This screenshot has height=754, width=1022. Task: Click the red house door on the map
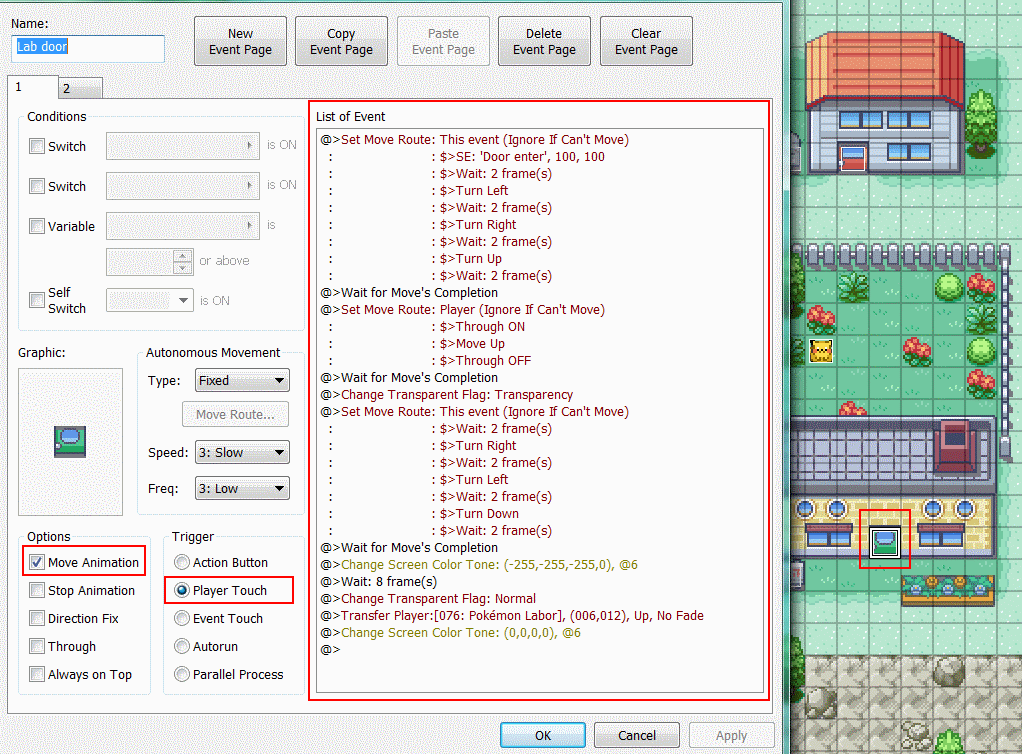tap(853, 158)
